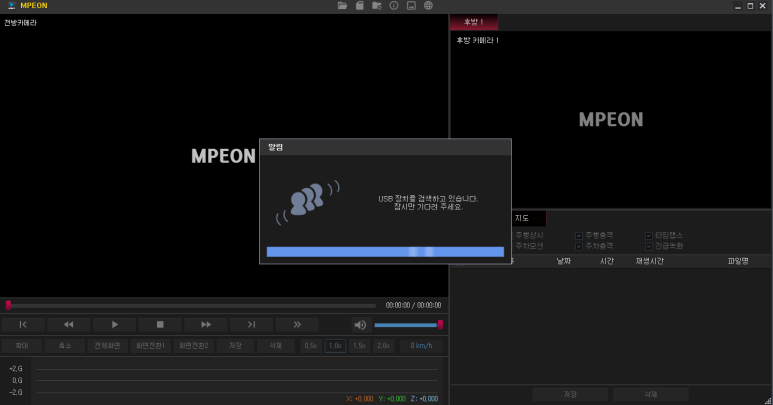Click the globe language icon

(428, 5)
